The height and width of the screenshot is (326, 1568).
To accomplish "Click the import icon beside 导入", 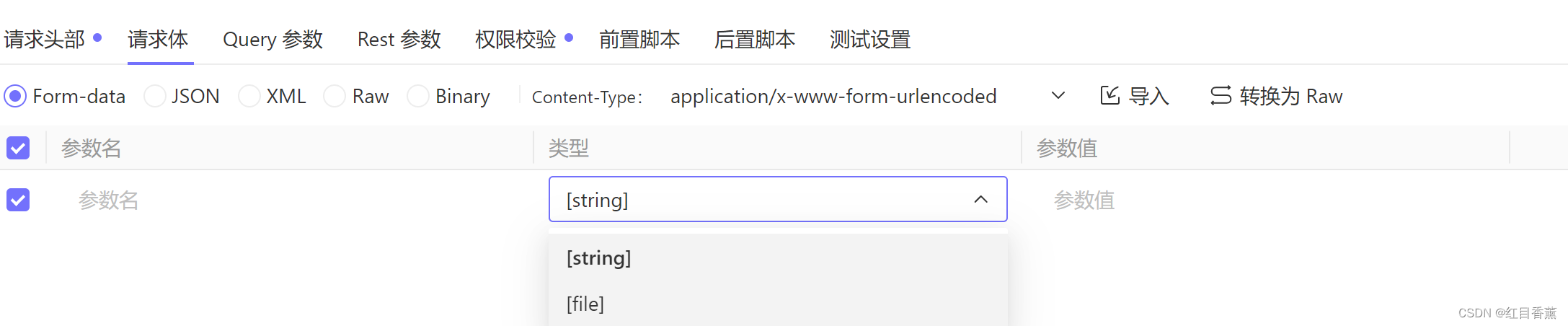I will [1109, 95].
